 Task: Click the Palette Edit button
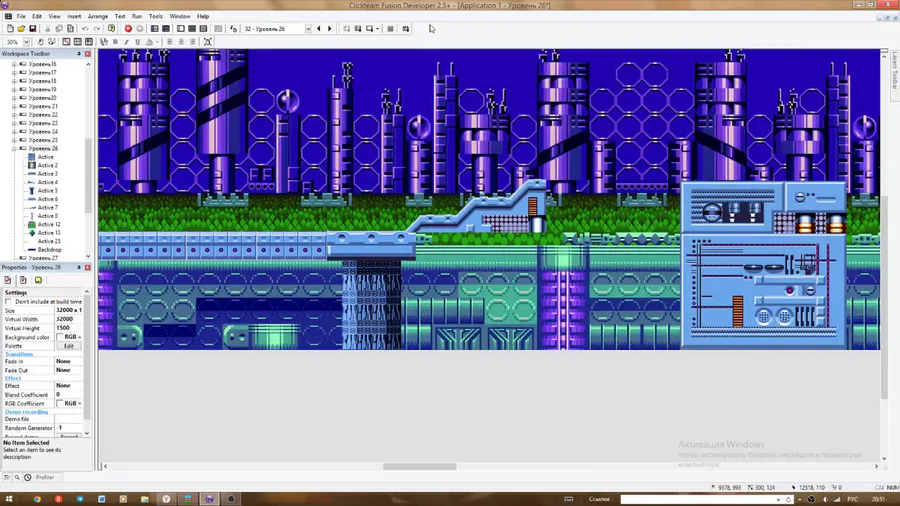pyautogui.click(x=69, y=346)
